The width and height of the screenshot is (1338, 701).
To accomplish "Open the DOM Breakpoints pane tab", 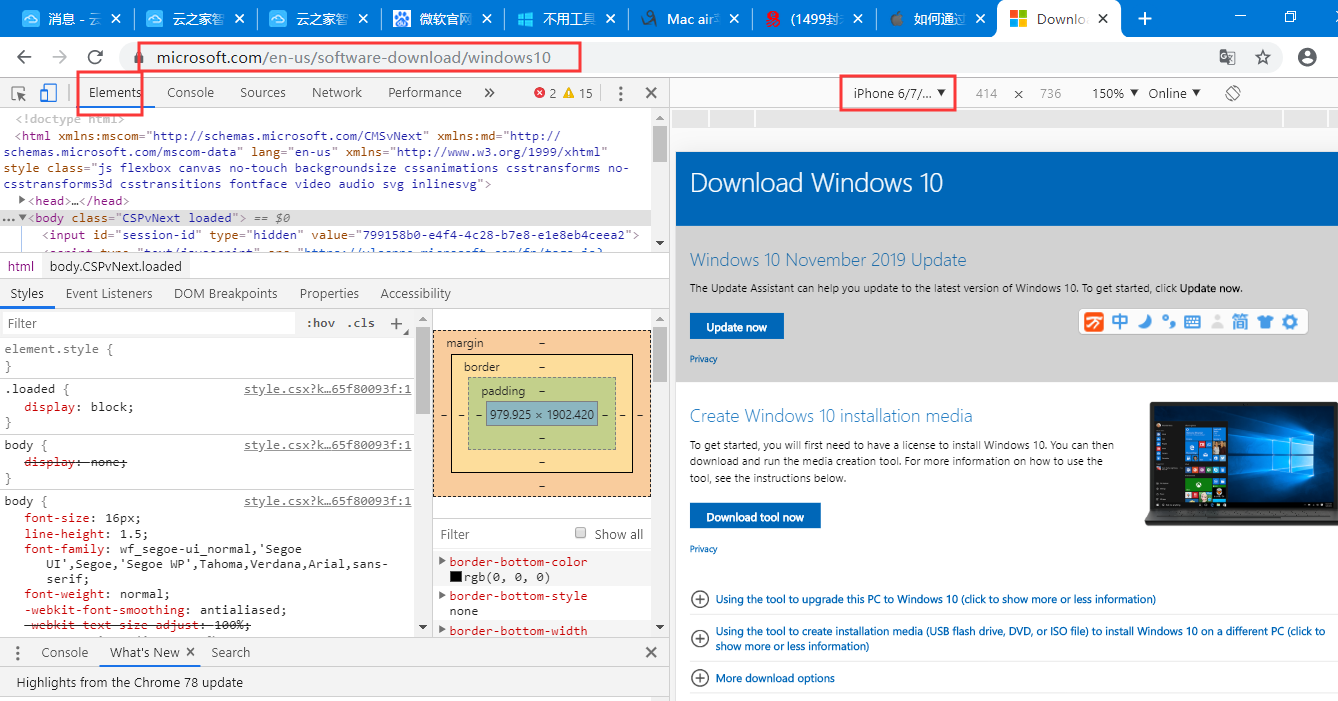I will 226,294.
